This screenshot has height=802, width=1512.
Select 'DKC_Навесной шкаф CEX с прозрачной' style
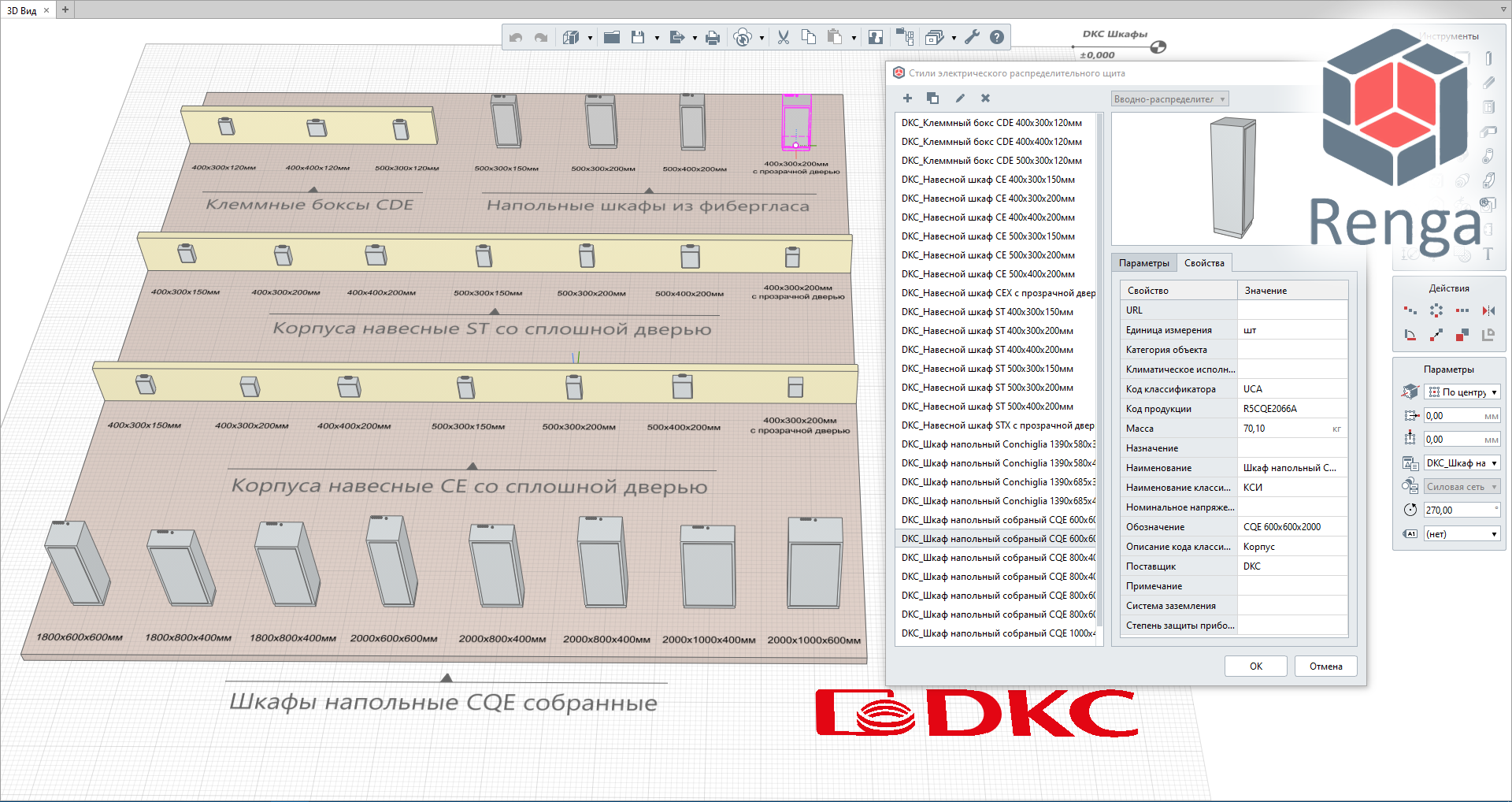[995, 293]
